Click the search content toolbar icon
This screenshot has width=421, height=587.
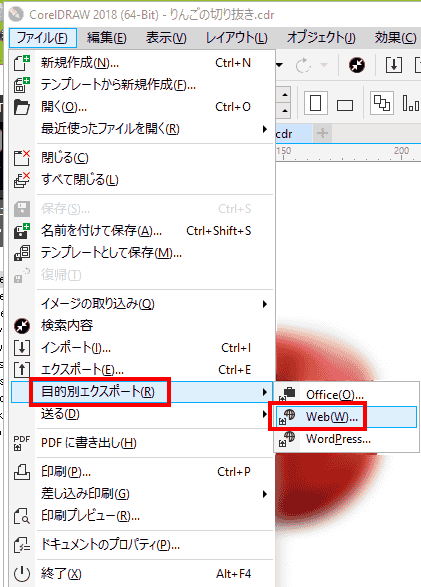357,66
